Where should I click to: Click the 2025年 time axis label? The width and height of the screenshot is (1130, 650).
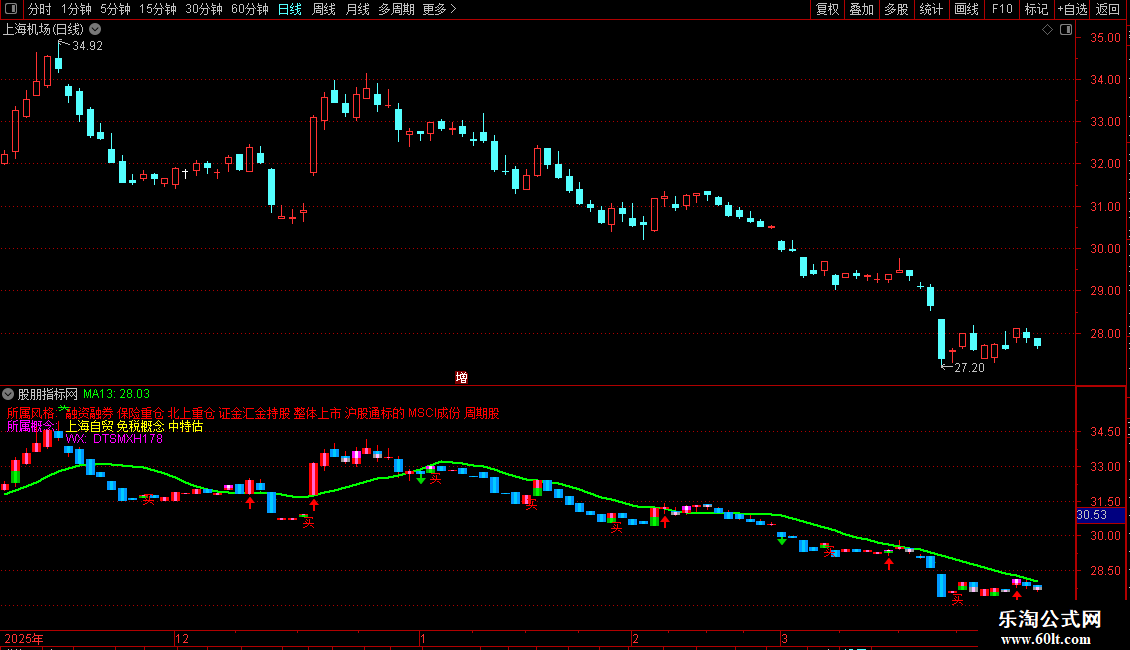(24, 638)
